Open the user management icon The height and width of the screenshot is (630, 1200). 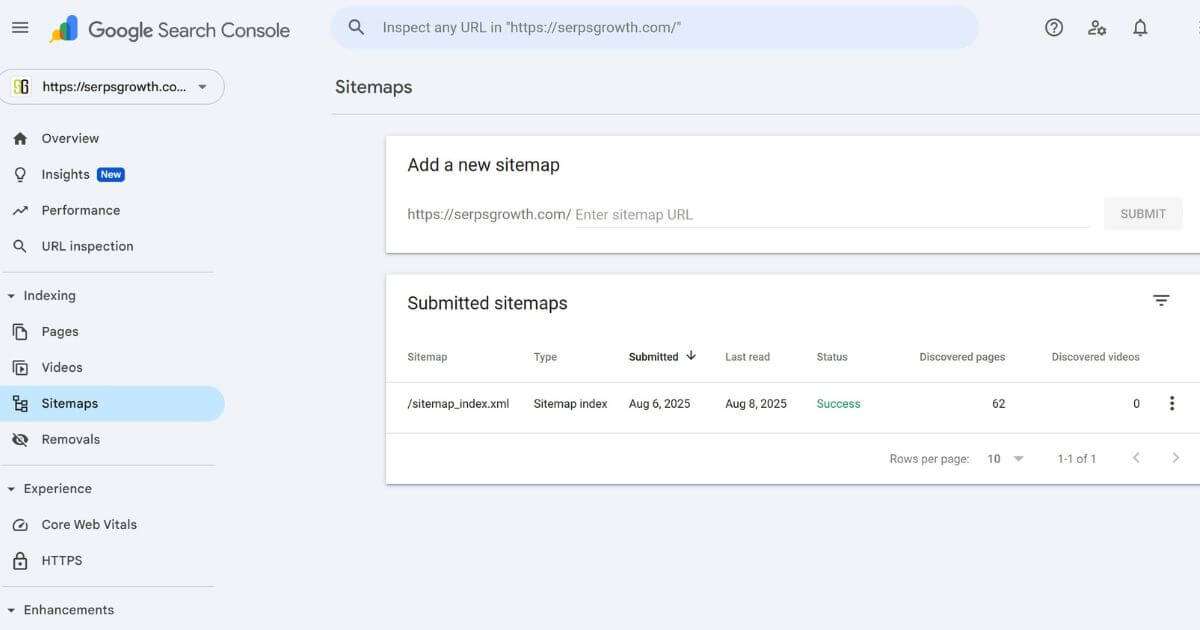tap(1097, 27)
